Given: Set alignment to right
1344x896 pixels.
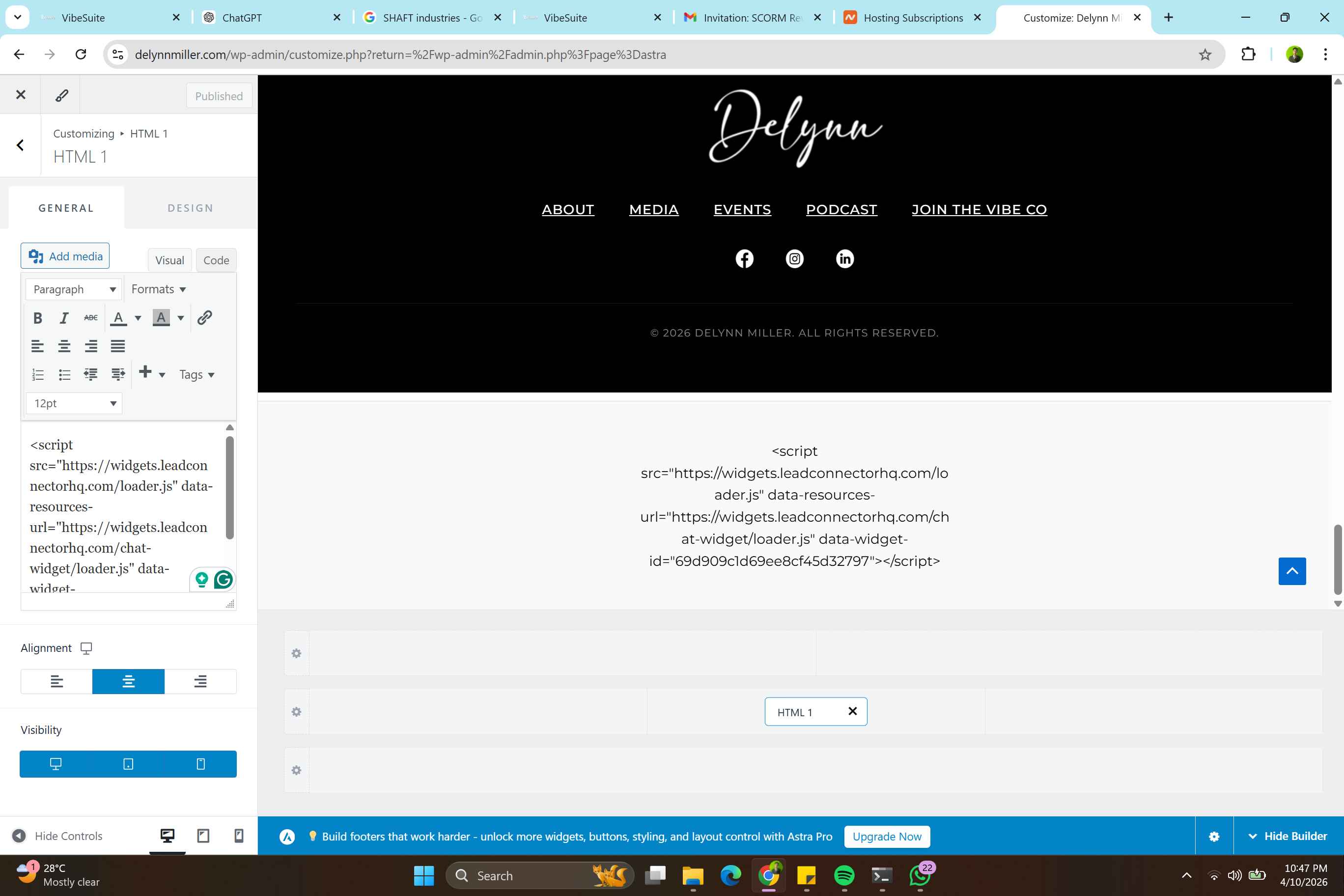Looking at the screenshot, I should tap(200, 681).
